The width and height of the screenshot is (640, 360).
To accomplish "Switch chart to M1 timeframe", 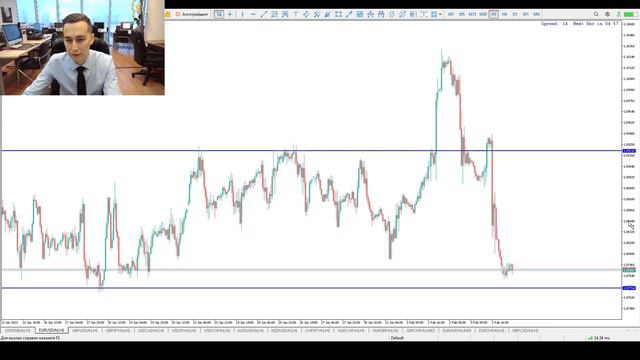I will coord(451,14).
